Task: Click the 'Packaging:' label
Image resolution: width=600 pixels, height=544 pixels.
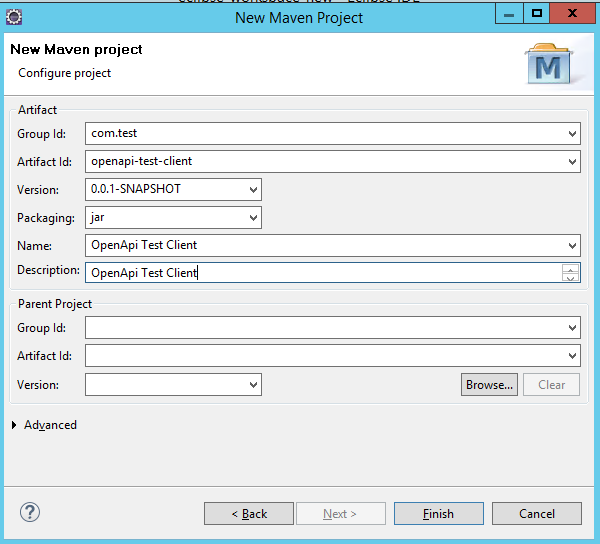Action: [46, 218]
